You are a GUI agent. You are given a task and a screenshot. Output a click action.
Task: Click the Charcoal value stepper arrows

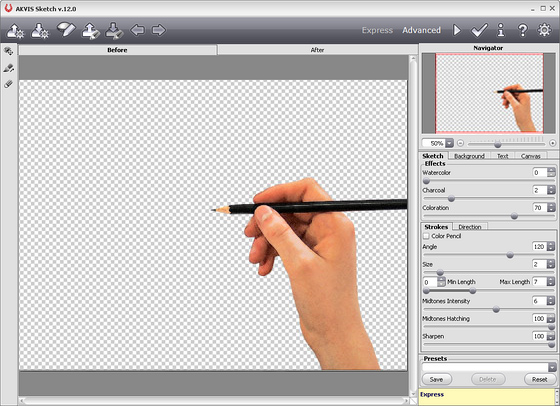pyautogui.click(x=551, y=190)
